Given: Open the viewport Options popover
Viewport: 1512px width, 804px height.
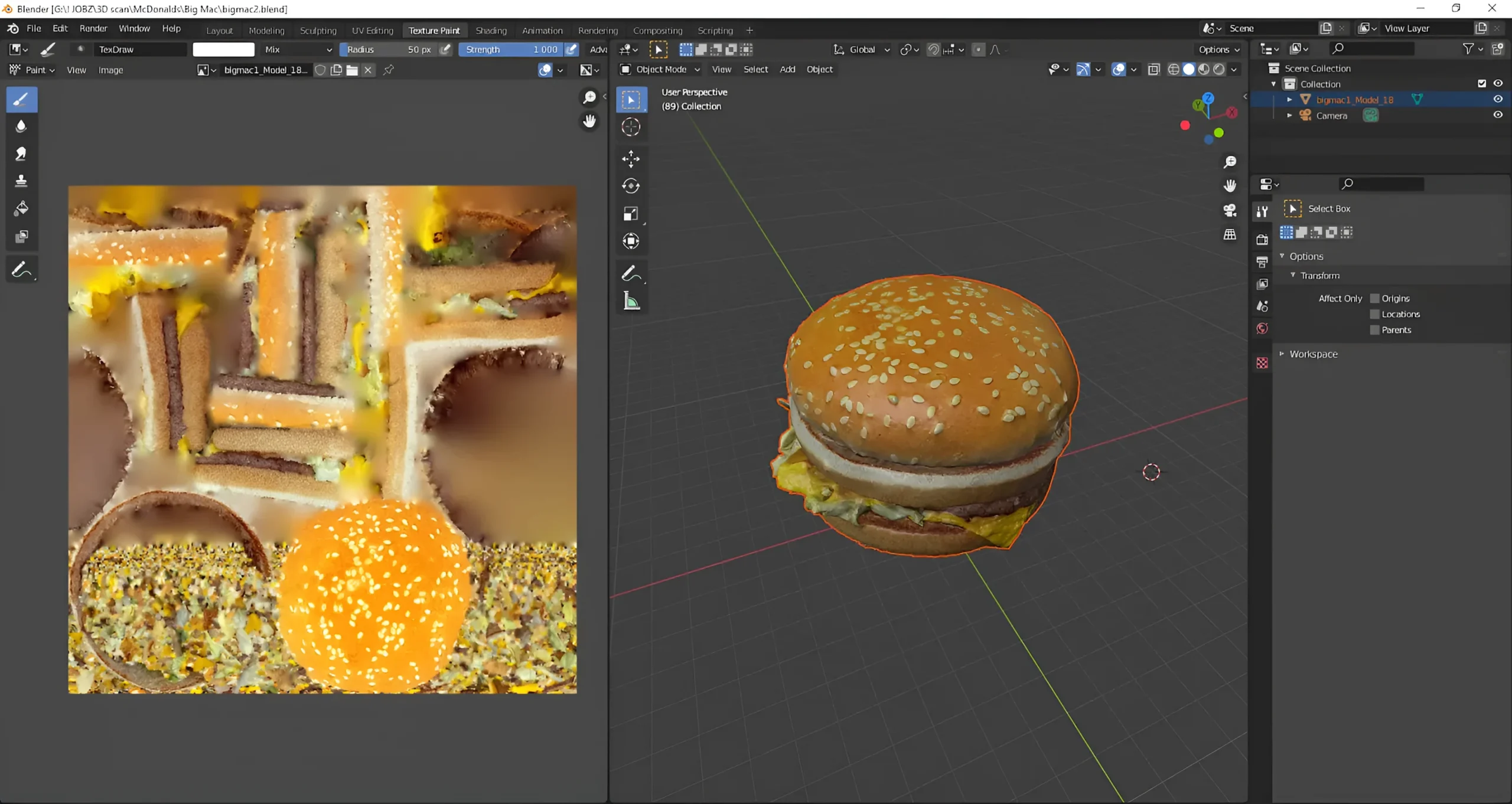Looking at the screenshot, I should click(x=1218, y=50).
